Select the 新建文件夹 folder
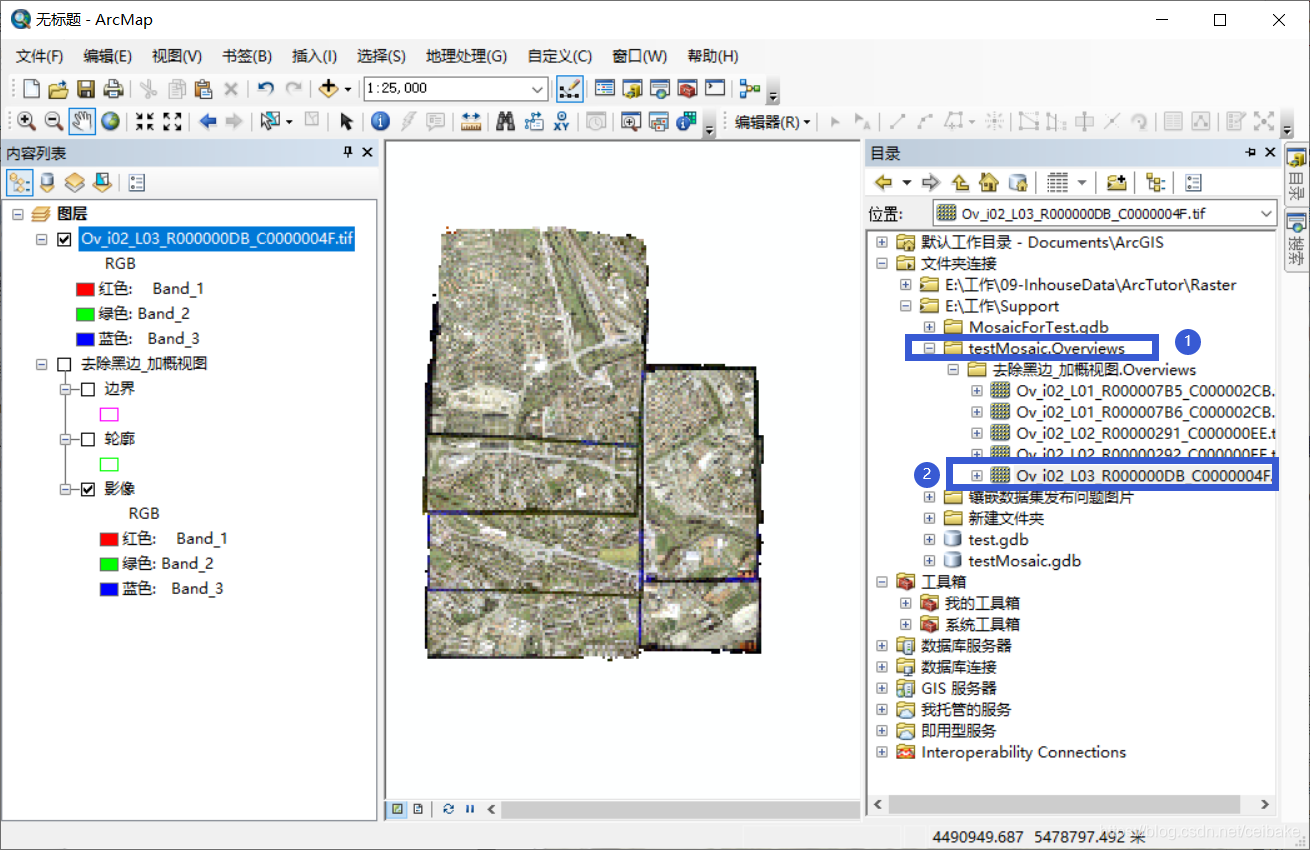 point(1006,518)
